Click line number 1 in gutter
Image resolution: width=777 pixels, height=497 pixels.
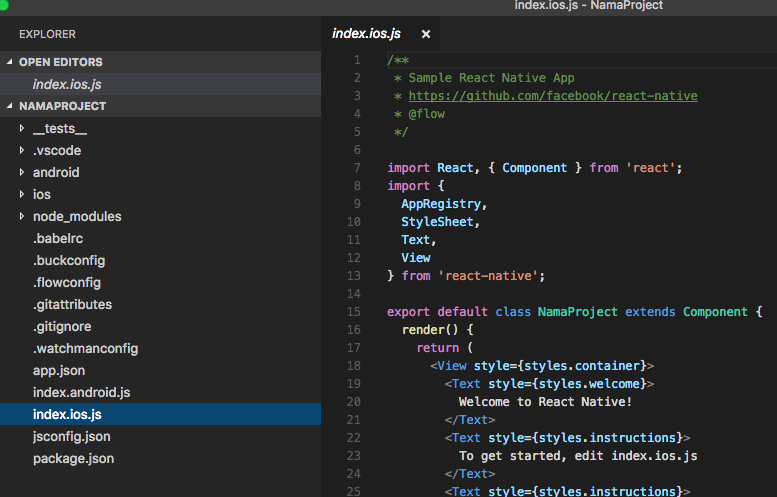(357, 60)
